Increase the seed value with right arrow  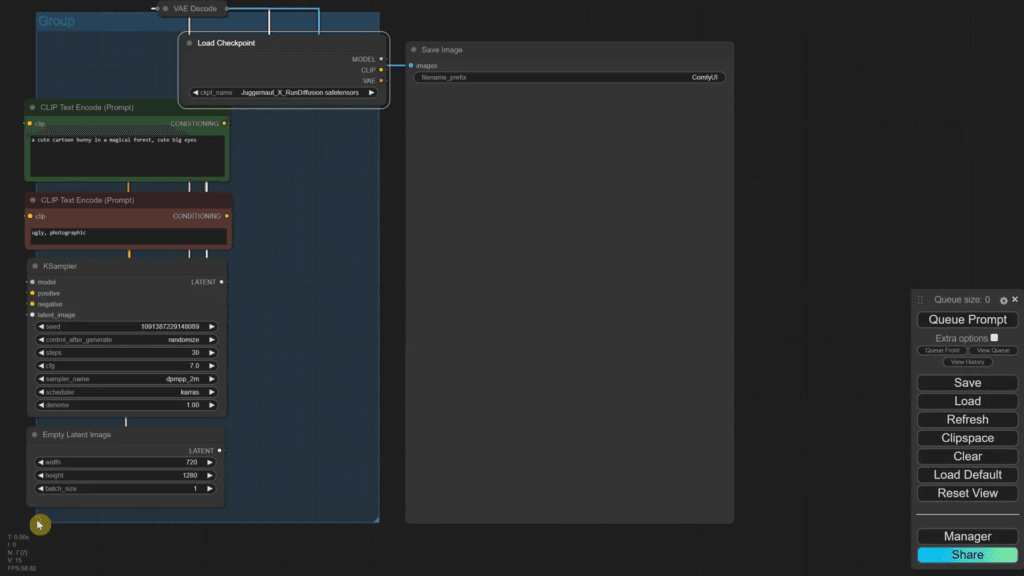(x=212, y=327)
